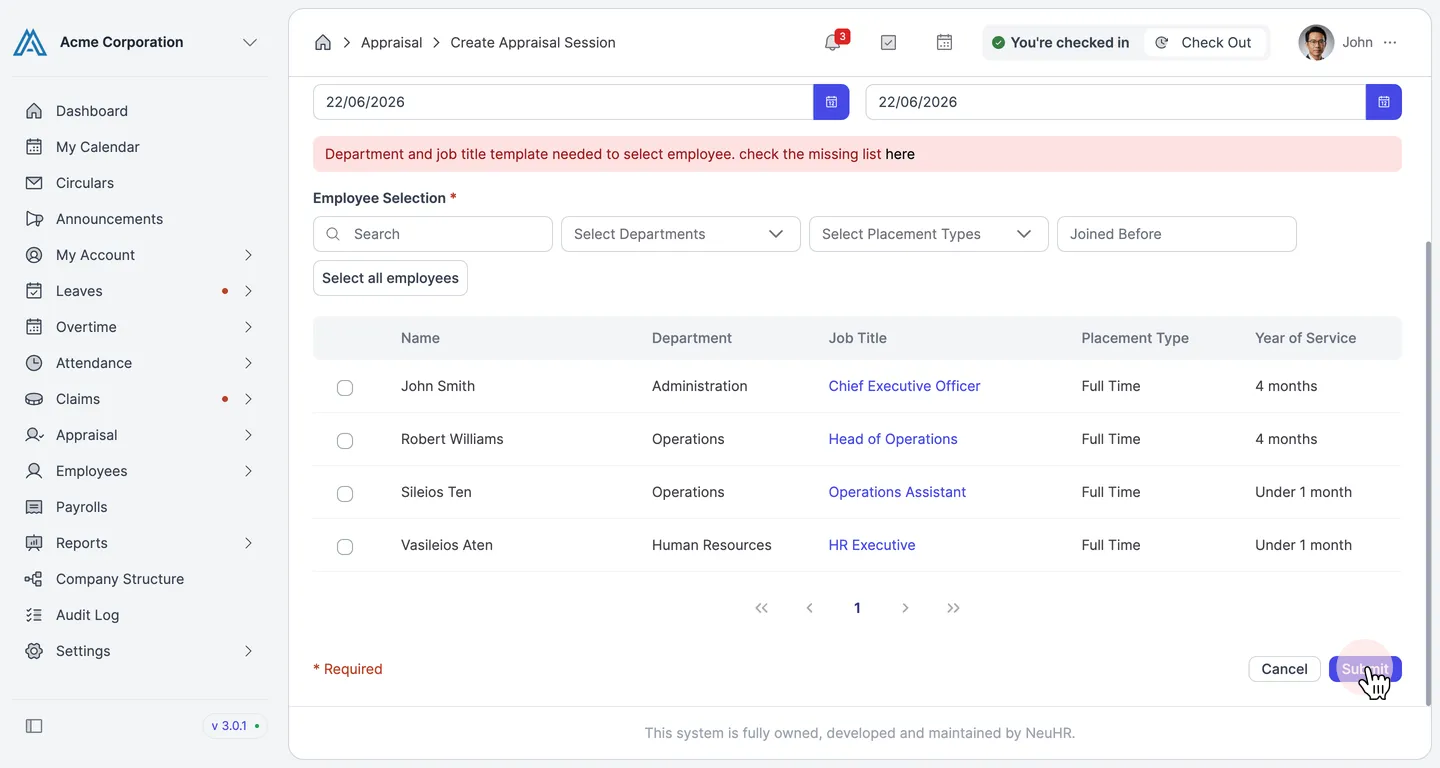Expand My Account submenu
The width and height of the screenshot is (1440, 768).
[x=248, y=255]
